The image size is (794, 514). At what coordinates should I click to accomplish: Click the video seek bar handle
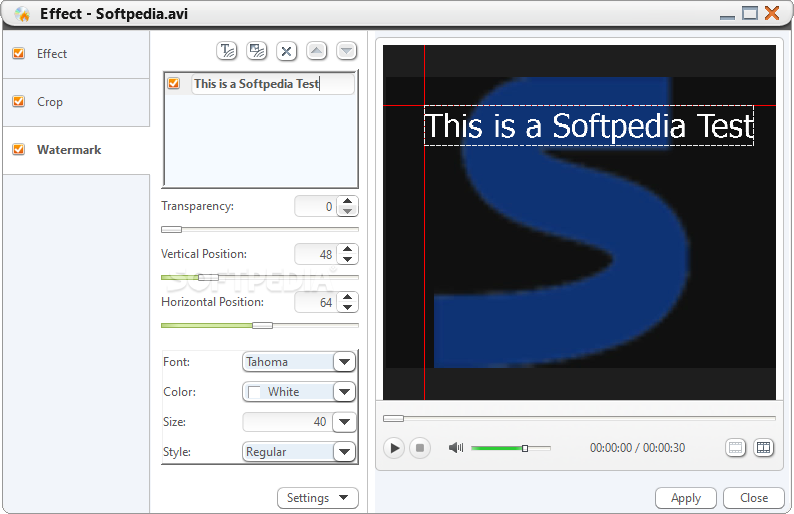coord(393,418)
